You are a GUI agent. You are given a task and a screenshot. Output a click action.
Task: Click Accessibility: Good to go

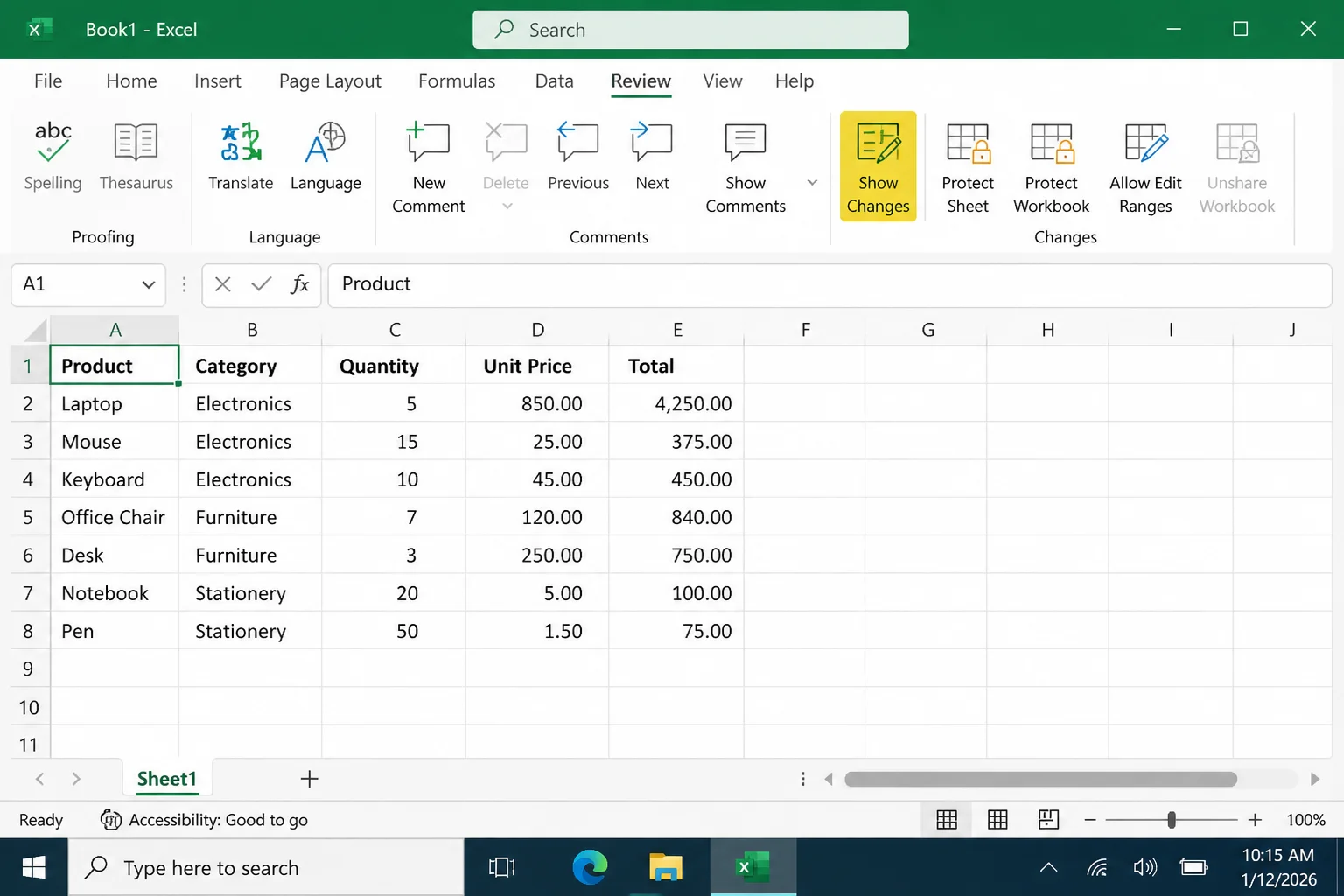[x=218, y=820]
